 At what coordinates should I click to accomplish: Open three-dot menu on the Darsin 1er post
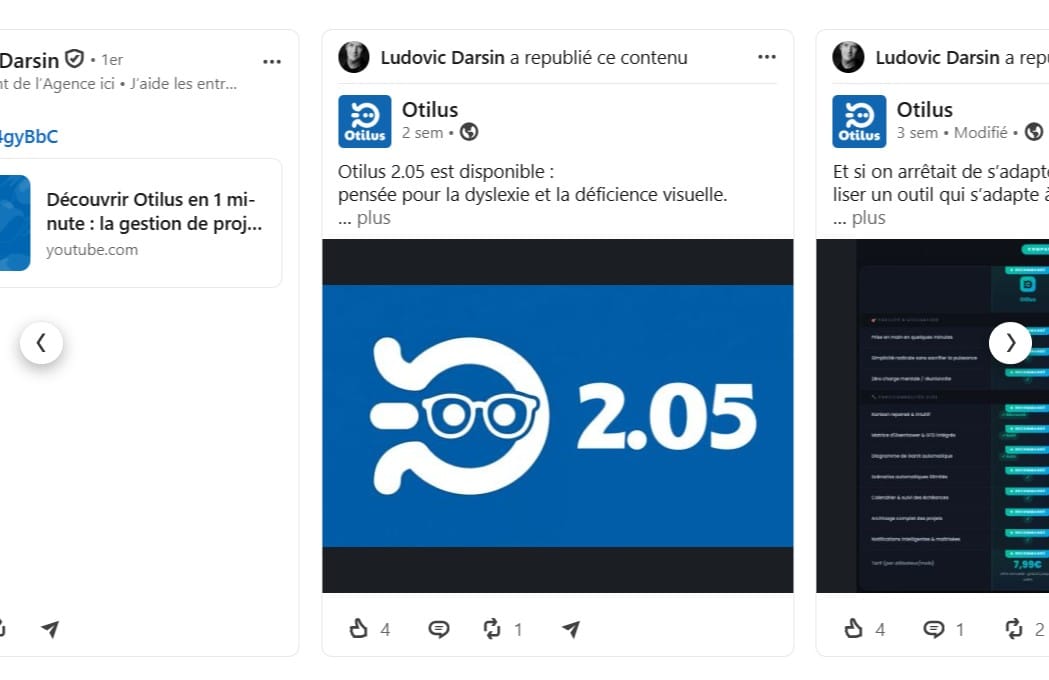pos(272,62)
